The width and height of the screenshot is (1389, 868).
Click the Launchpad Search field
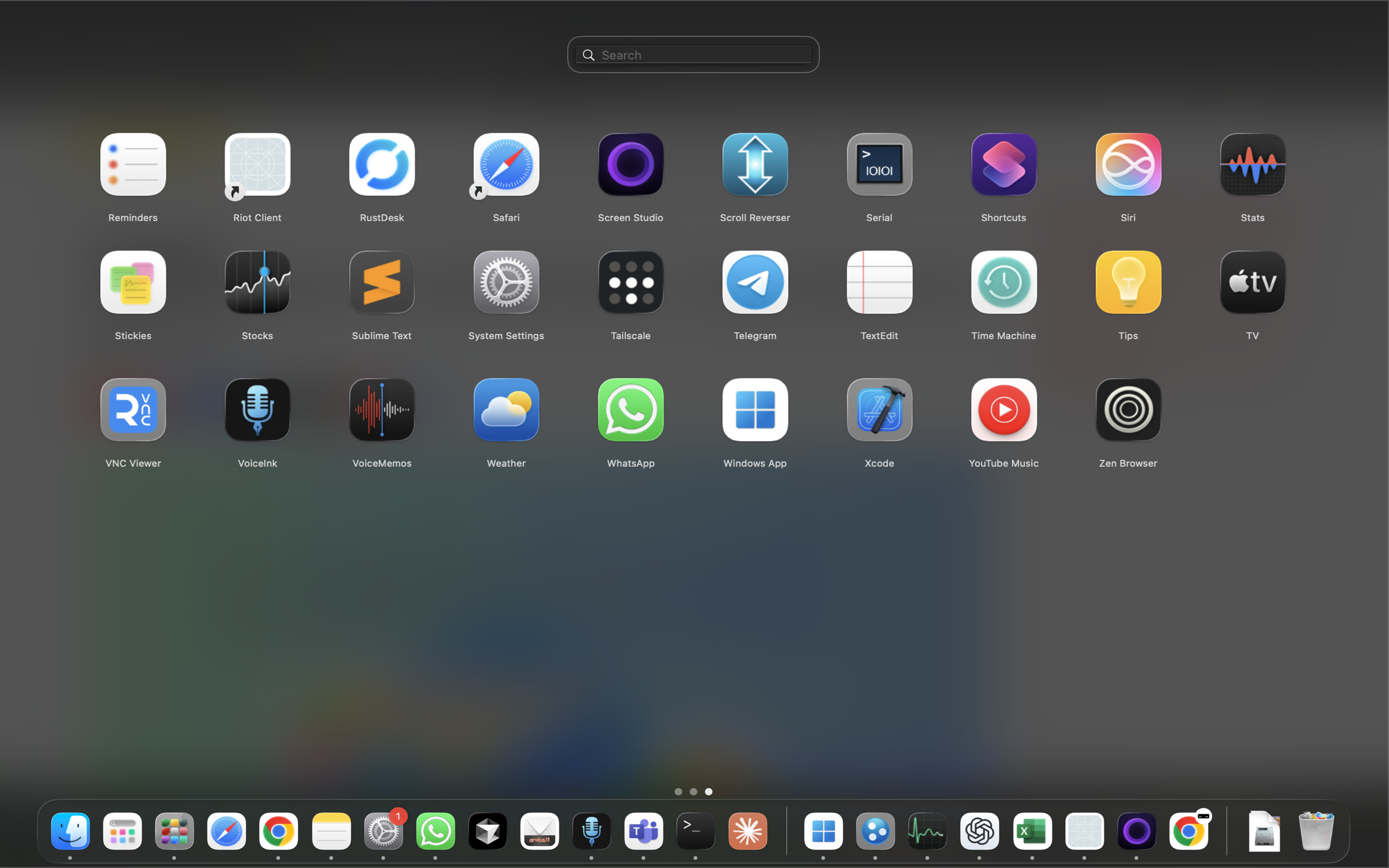point(693,54)
